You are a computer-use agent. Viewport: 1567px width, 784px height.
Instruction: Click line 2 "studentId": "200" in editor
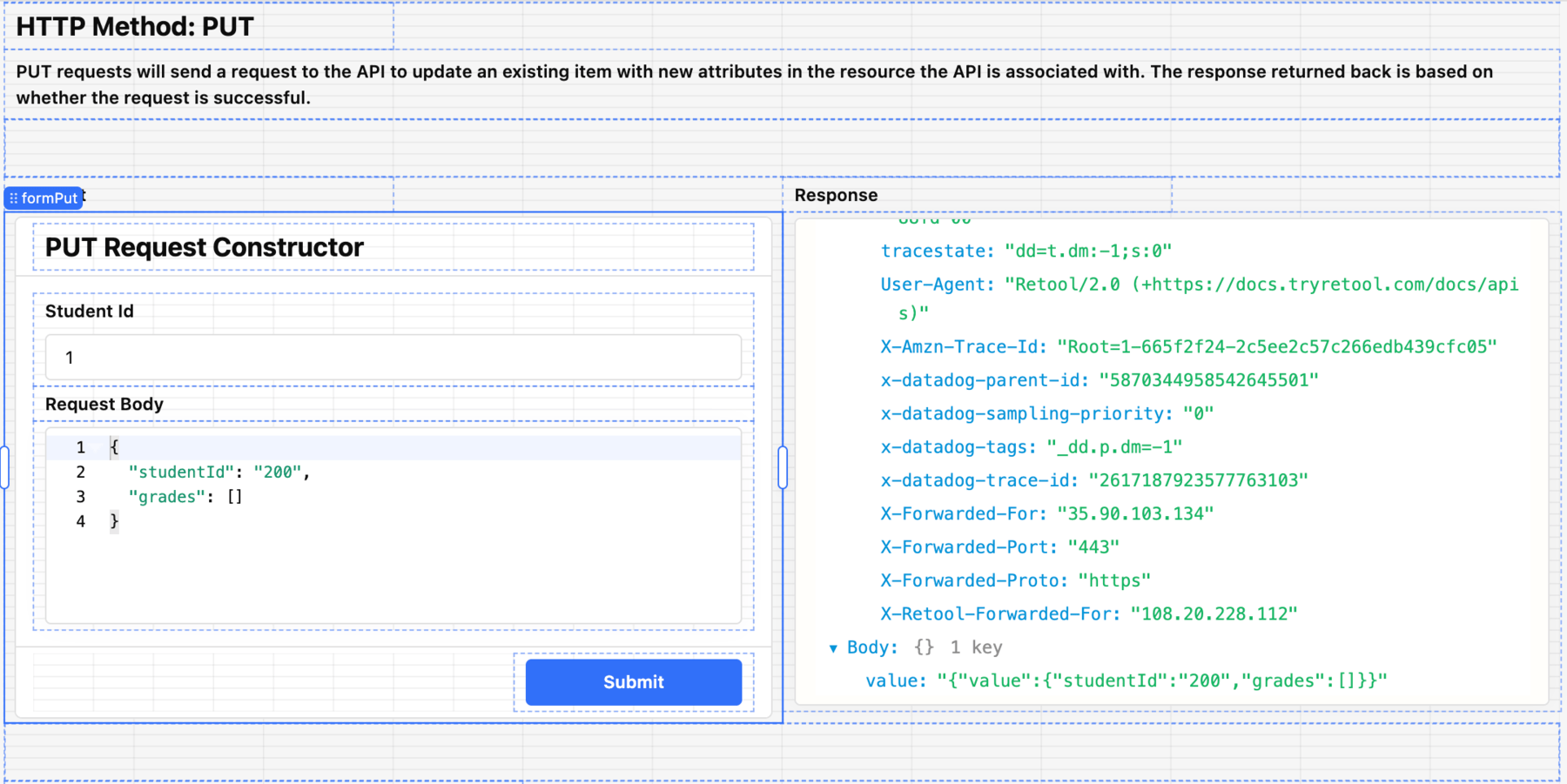pos(219,472)
